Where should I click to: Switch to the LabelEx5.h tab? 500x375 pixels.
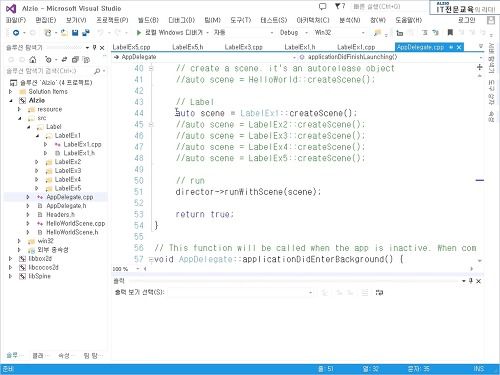188,47
